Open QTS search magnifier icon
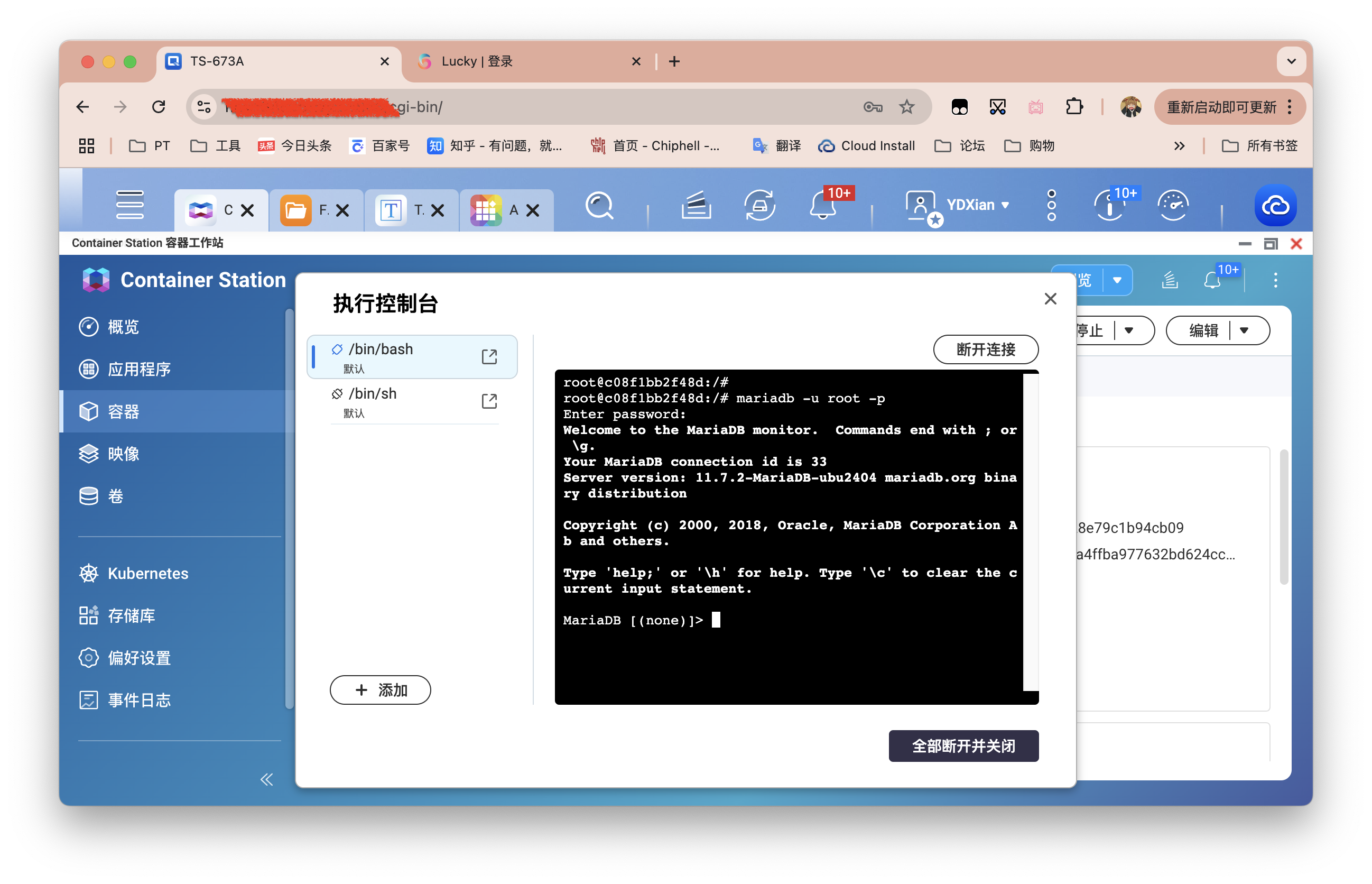Image resolution: width=1372 pixels, height=884 pixels. (x=599, y=205)
